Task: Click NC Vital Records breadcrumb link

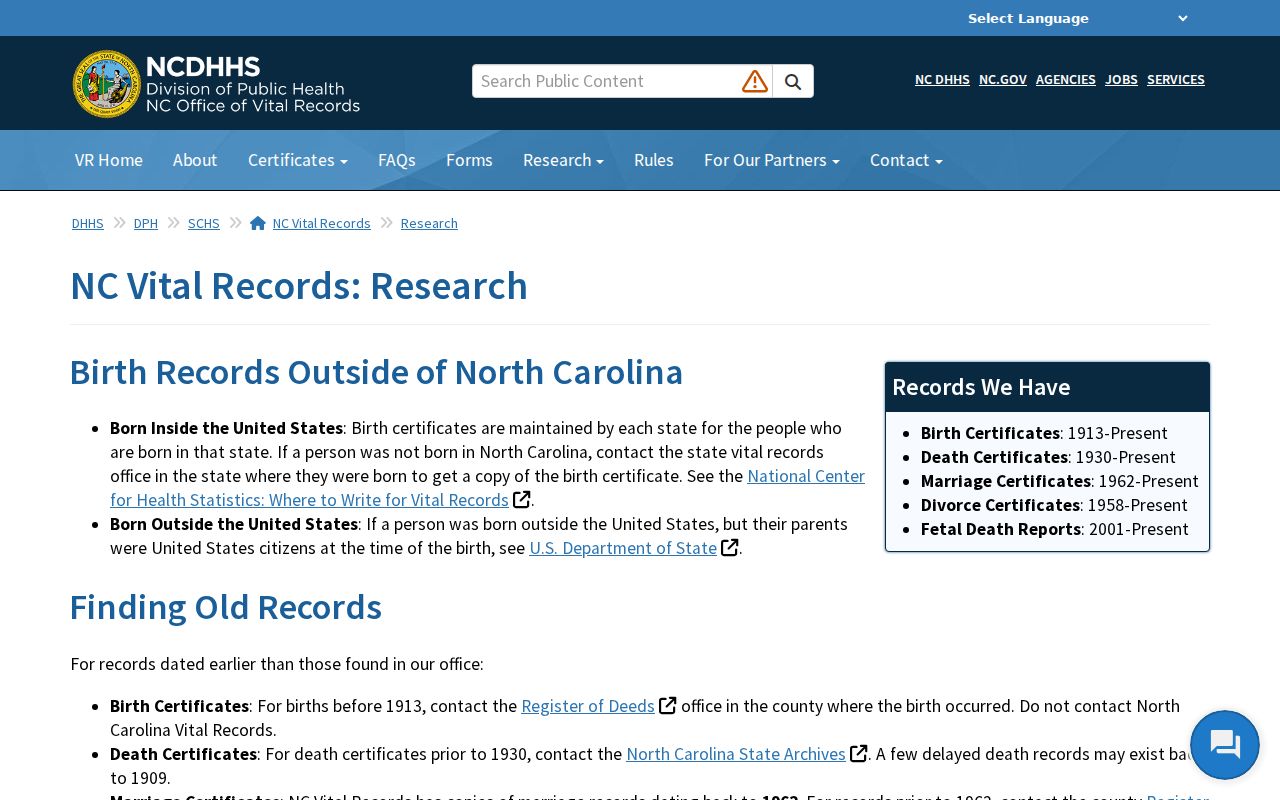Action: click(322, 223)
